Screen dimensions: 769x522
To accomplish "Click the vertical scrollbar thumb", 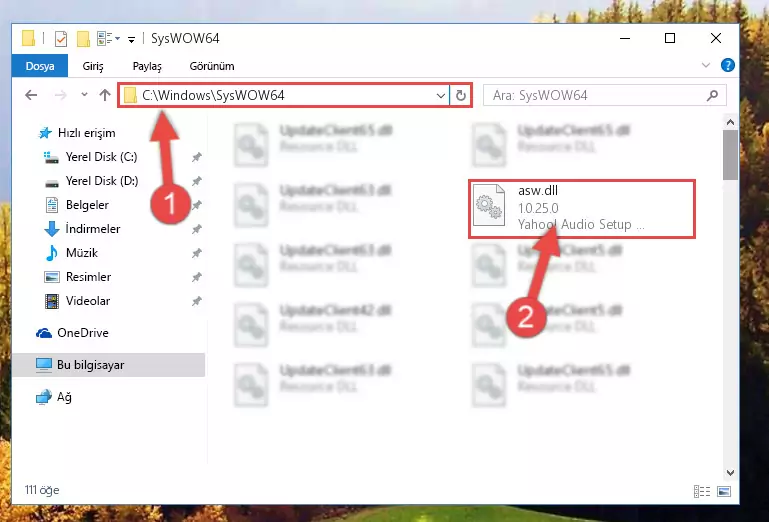I will pyautogui.click(x=730, y=155).
